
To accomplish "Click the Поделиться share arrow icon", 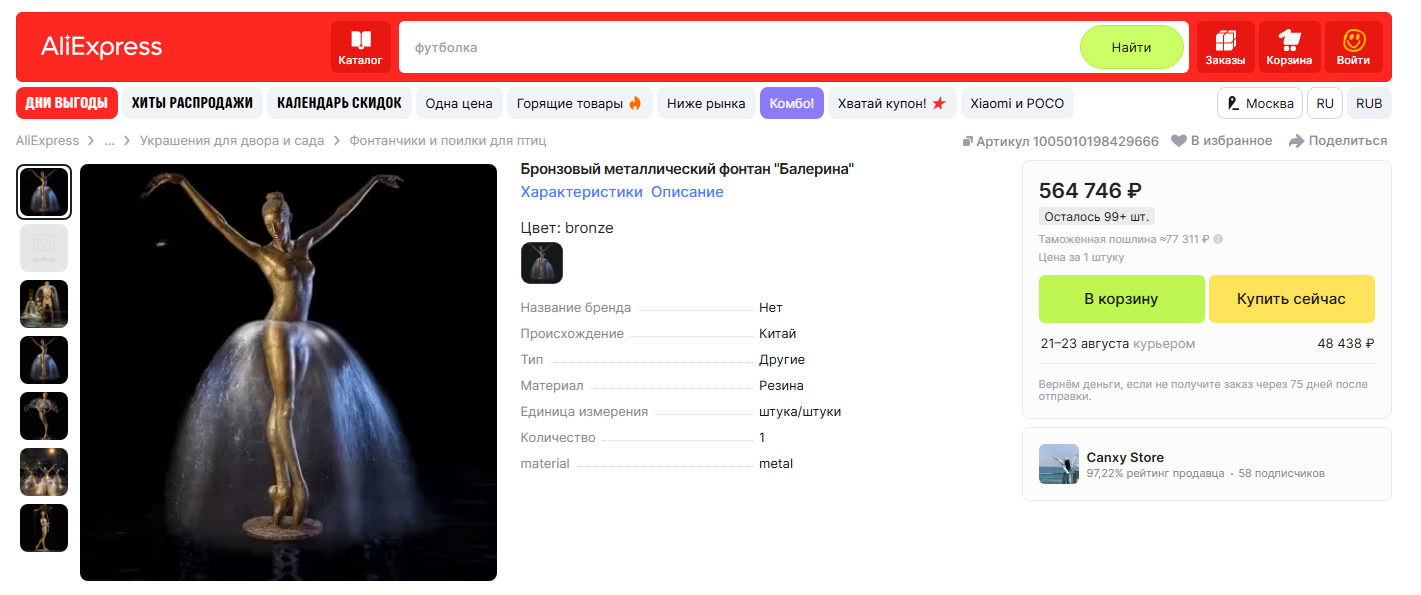I will [x=1297, y=141].
